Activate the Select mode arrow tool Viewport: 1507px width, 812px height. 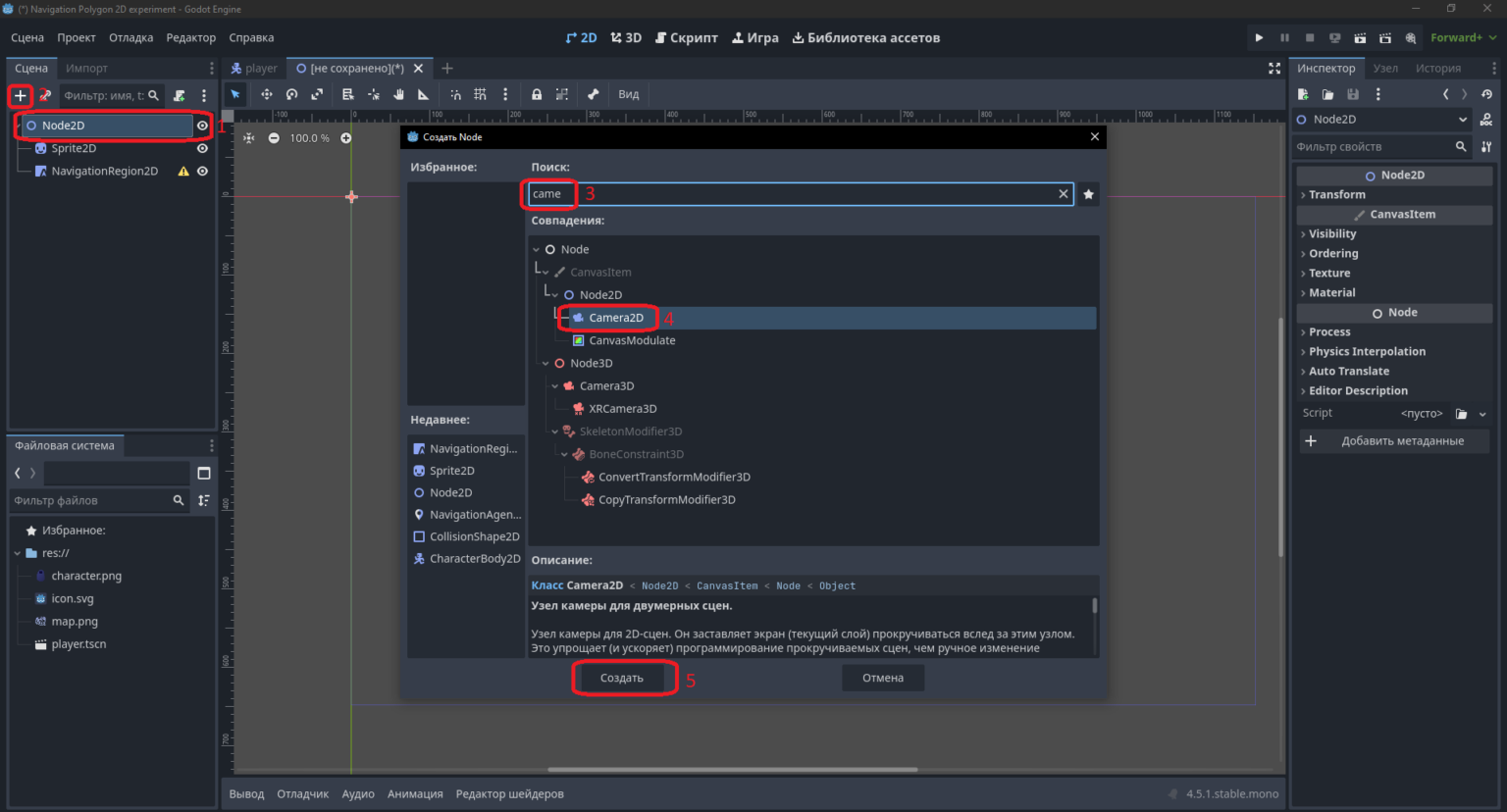click(235, 94)
